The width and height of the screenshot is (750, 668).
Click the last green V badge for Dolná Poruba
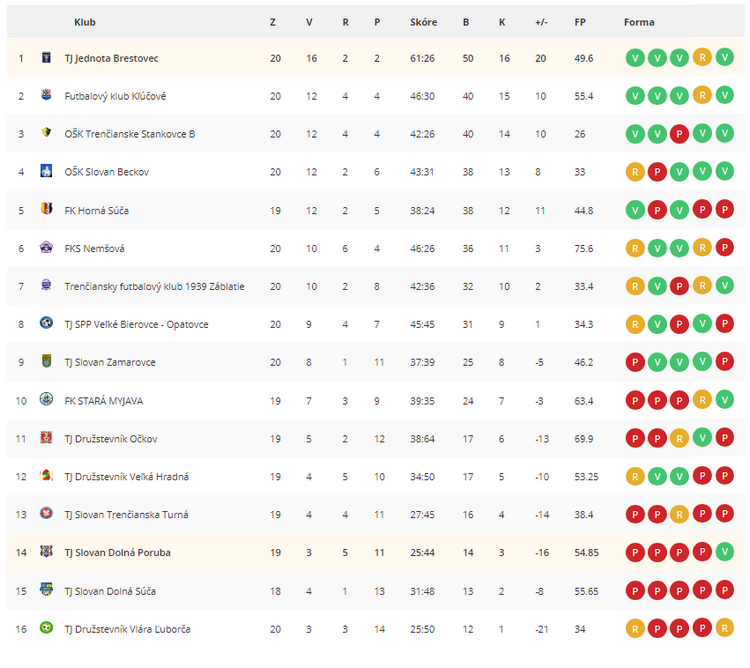click(x=725, y=552)
